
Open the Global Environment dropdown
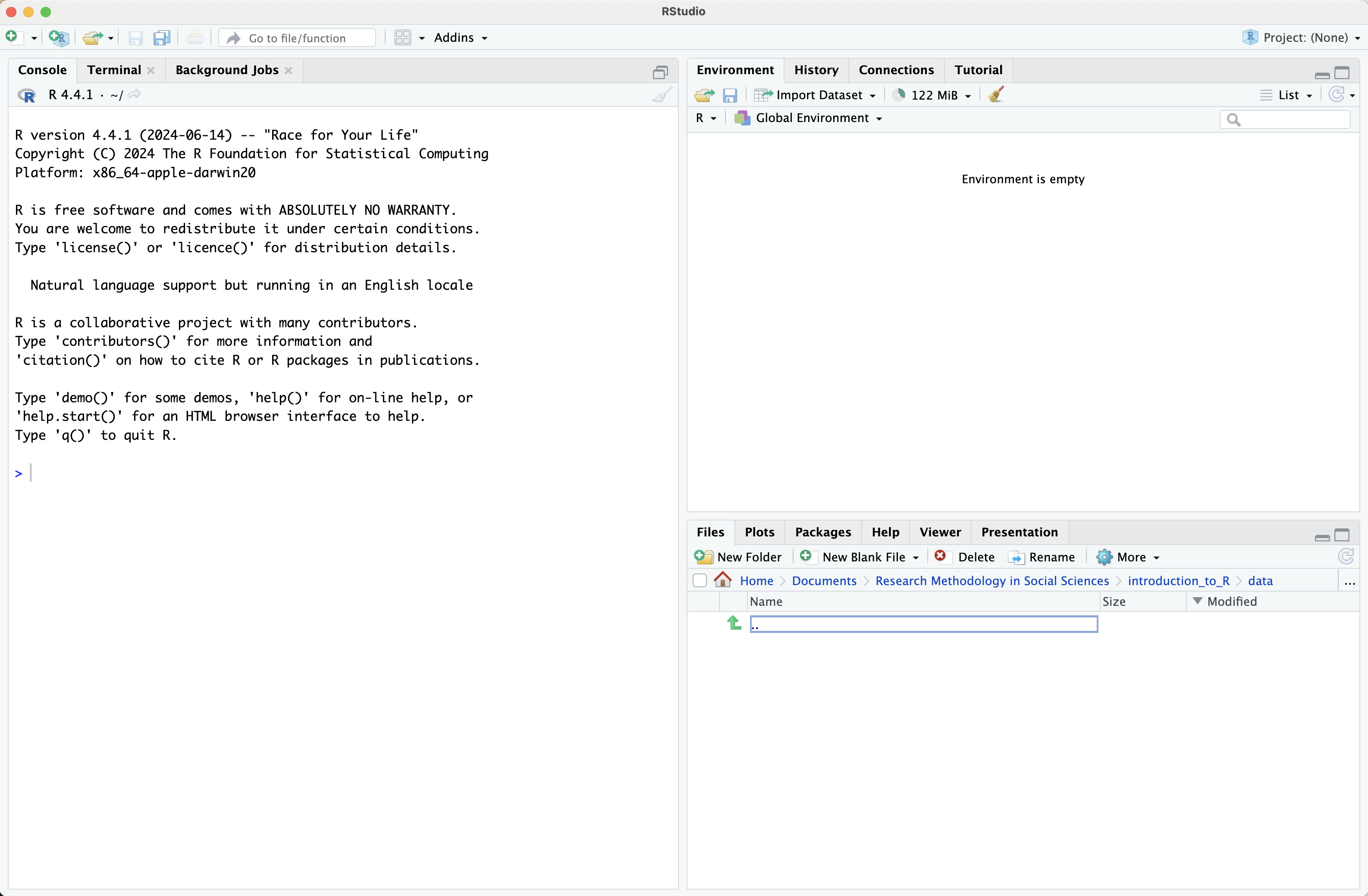[808, 118]
